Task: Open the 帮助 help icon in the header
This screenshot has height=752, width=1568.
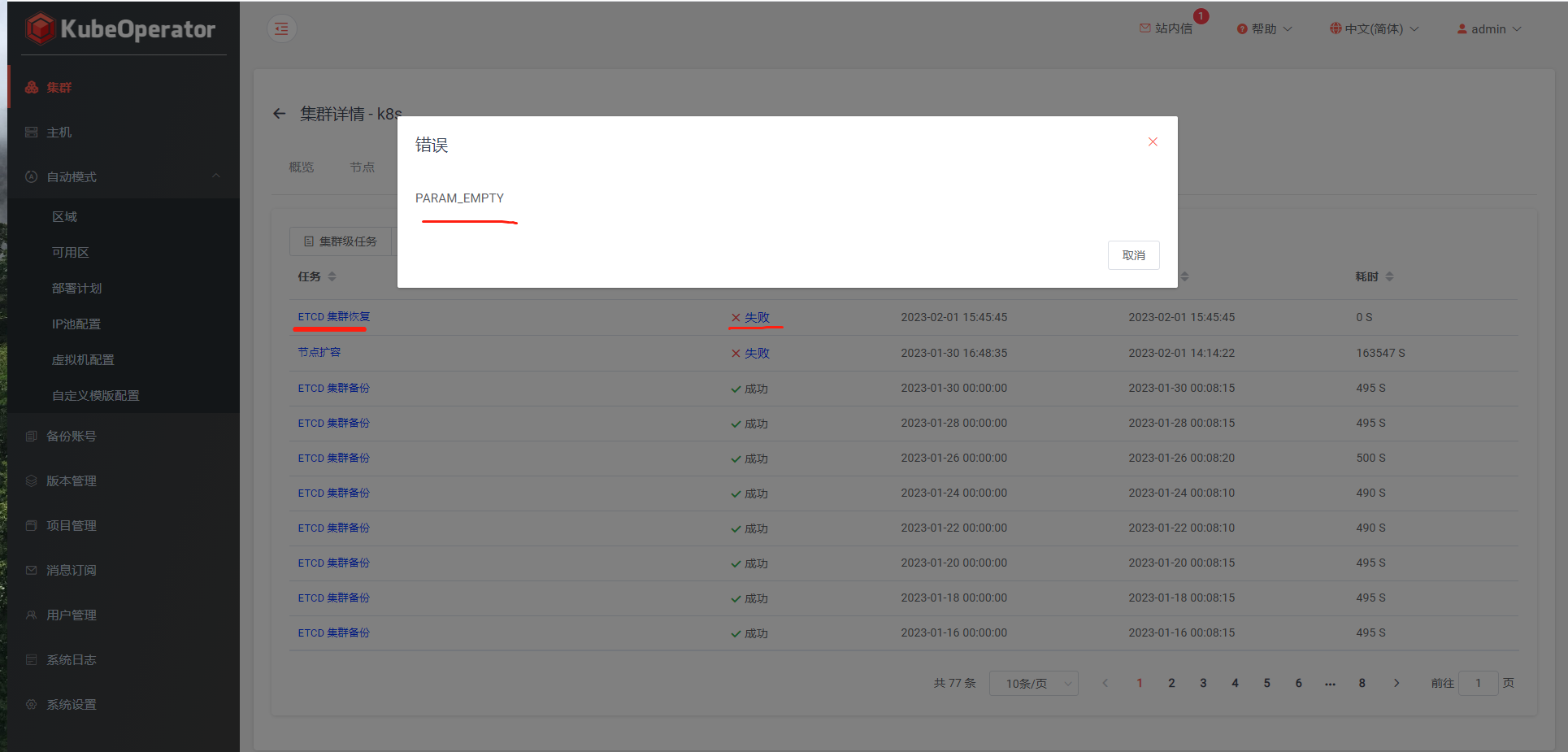Action: point(1241,28)
